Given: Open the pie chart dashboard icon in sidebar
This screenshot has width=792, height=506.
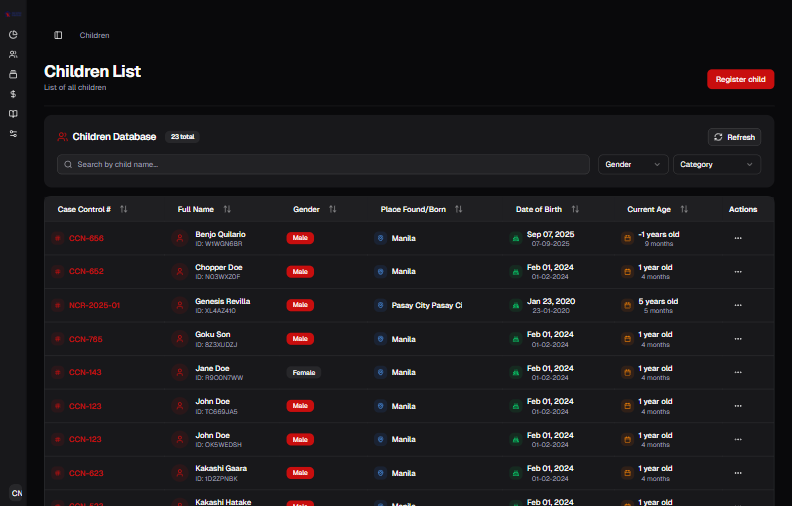Looking at the screenshot, I should tap(13, 34).
